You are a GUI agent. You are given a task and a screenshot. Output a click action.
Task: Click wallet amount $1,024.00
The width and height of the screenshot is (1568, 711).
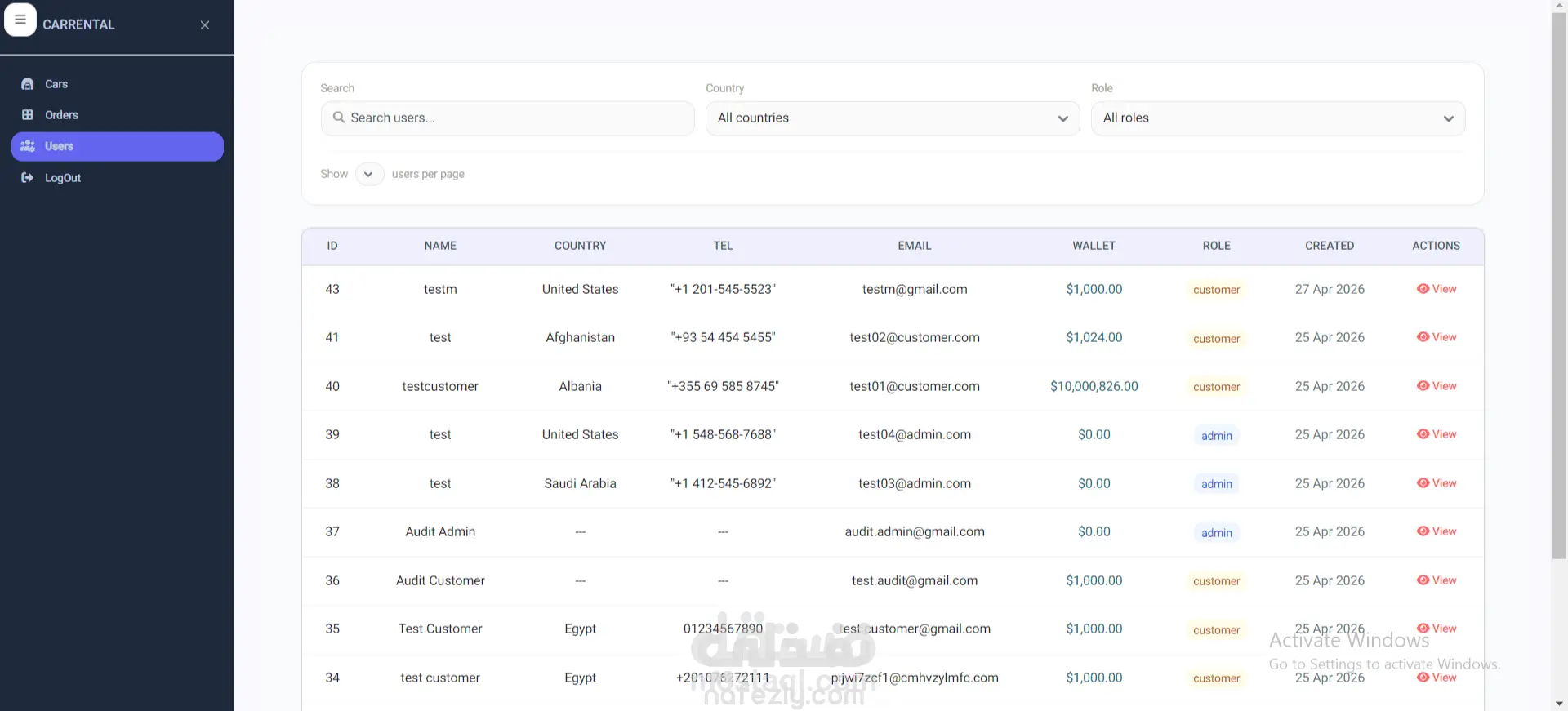1094,337
